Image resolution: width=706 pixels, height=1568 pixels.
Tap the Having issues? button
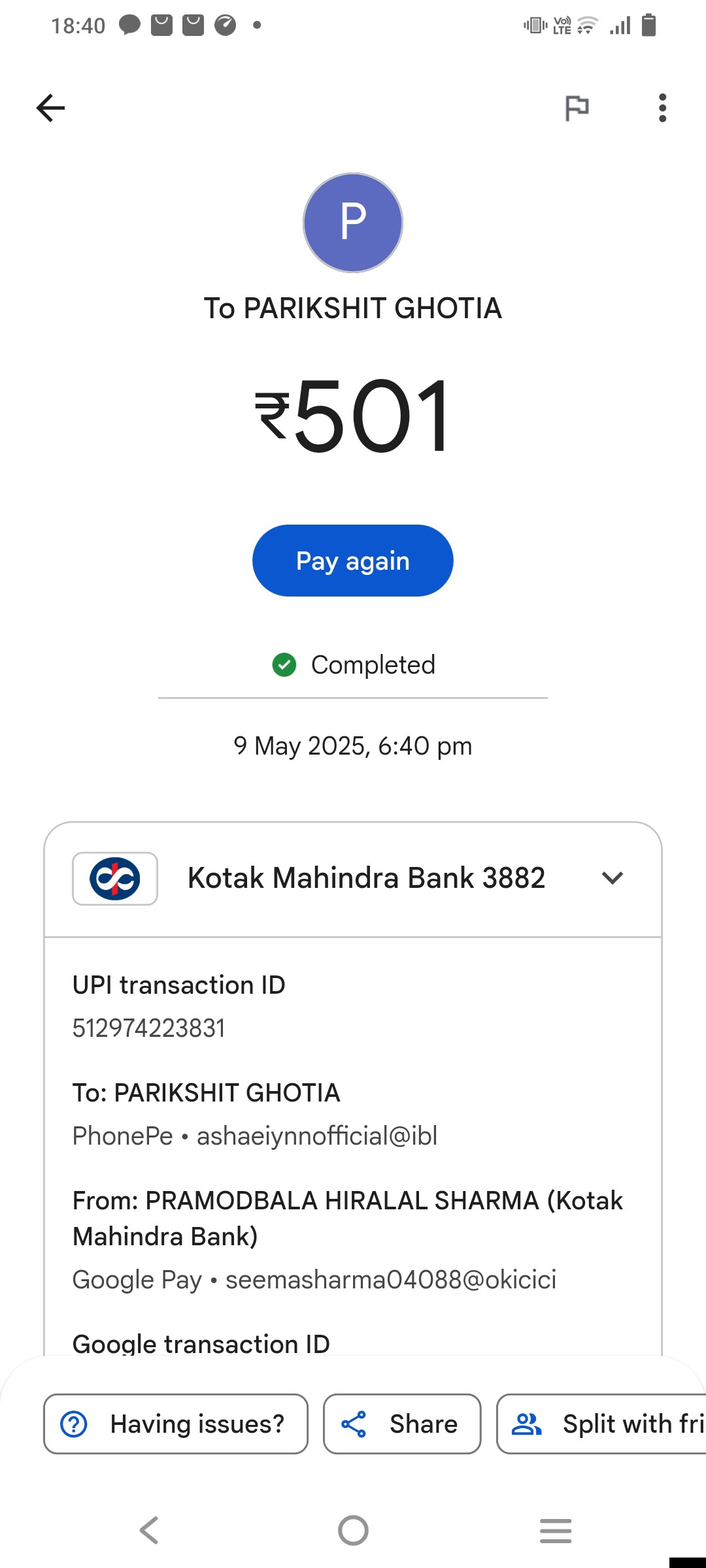pyautogui.click(x=176, y=1424)
